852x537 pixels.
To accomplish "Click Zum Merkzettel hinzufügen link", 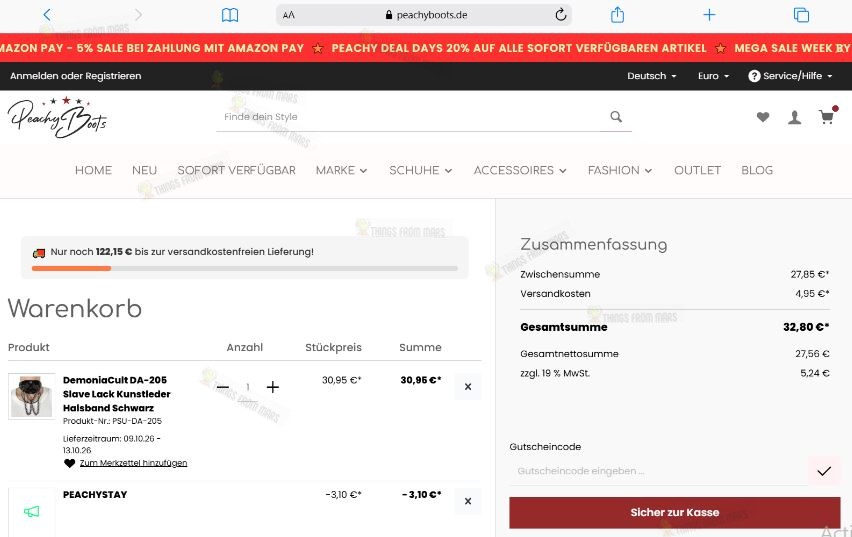I will coord(133,463).
